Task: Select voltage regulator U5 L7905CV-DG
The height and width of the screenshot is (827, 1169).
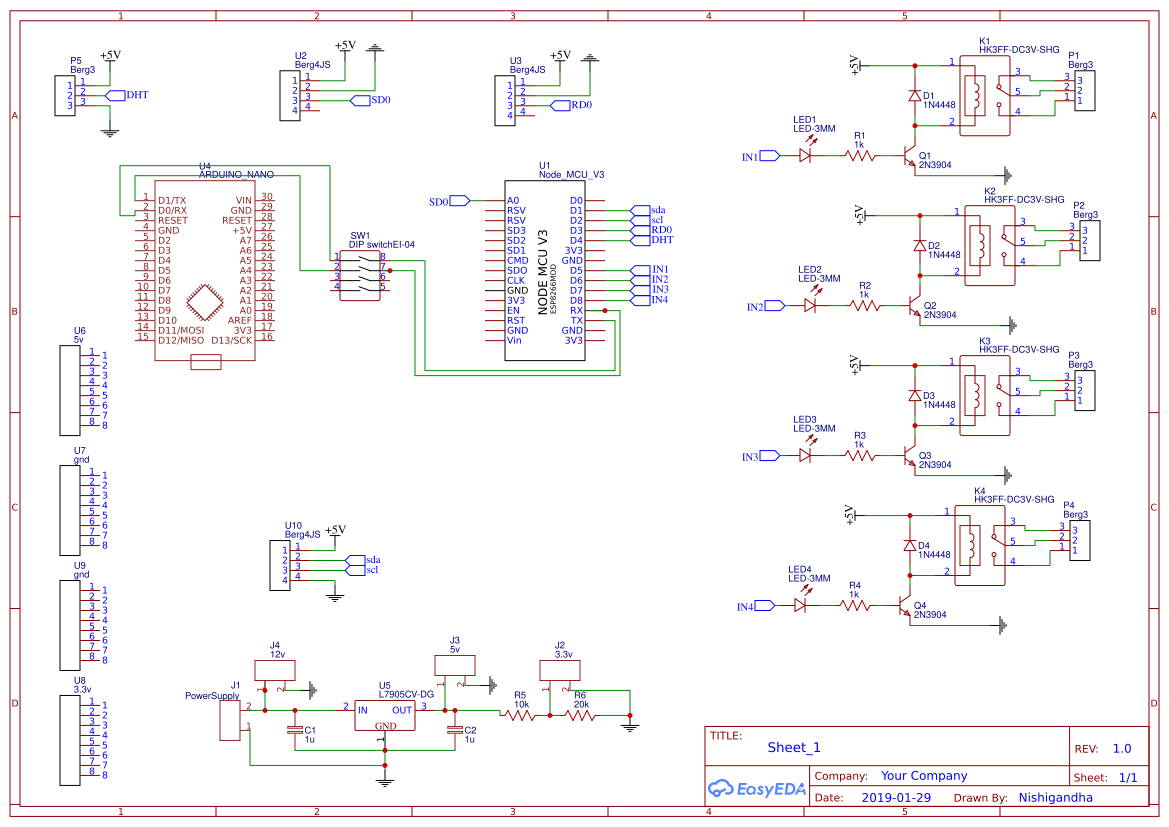Action: 385,715
